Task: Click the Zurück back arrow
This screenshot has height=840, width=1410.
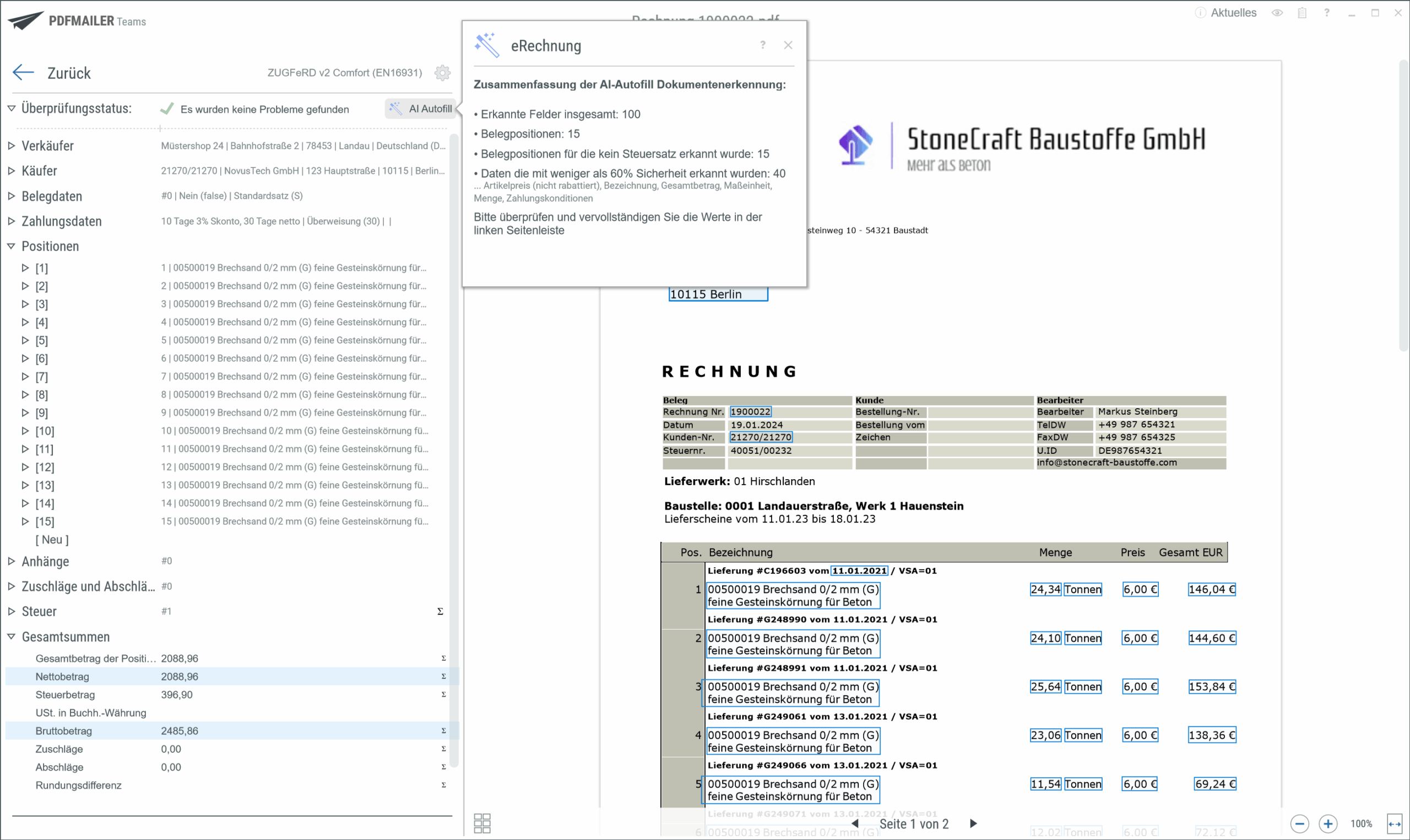Action: tap(23, 73)
